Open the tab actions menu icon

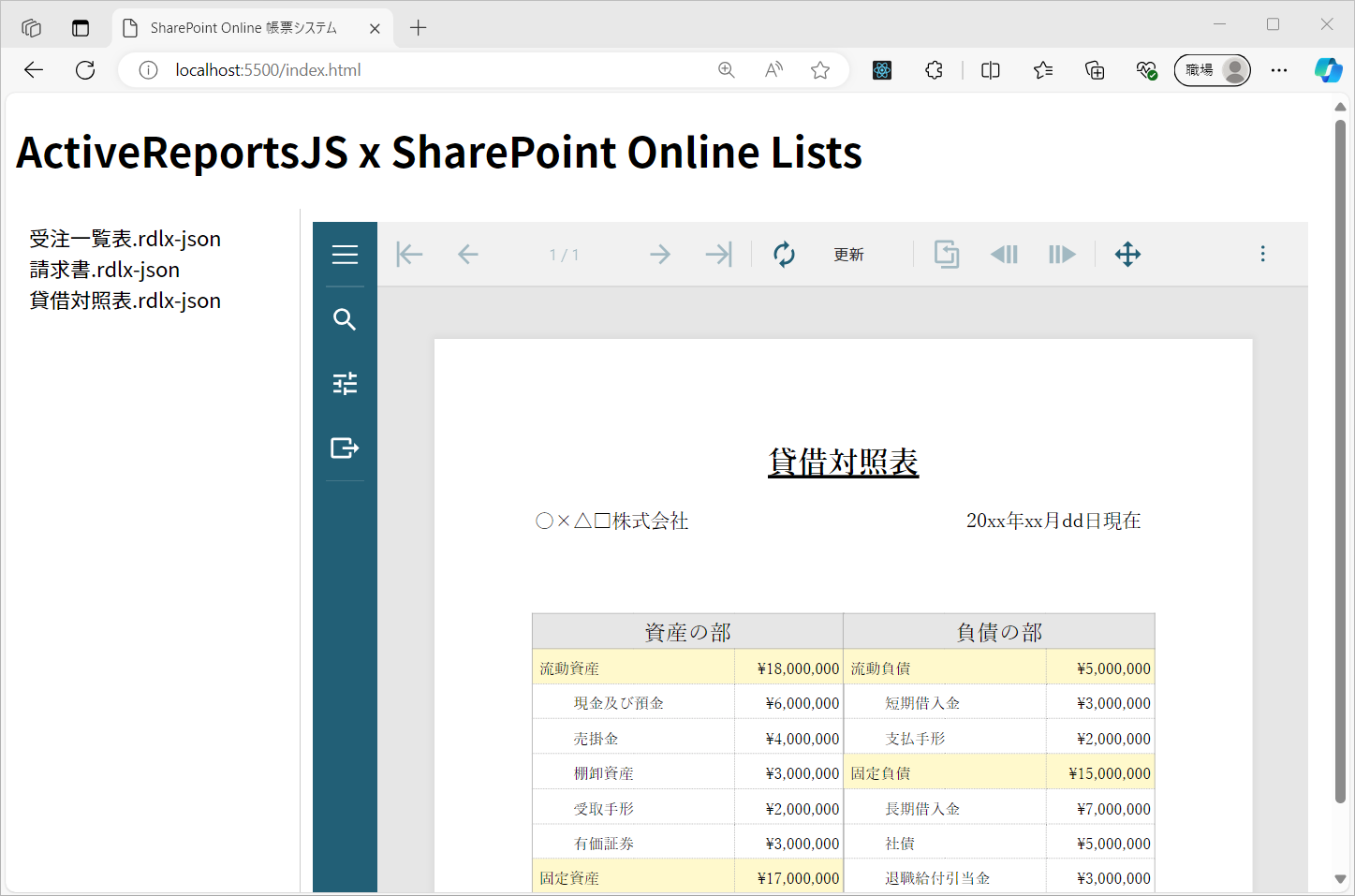click(81, 28)
